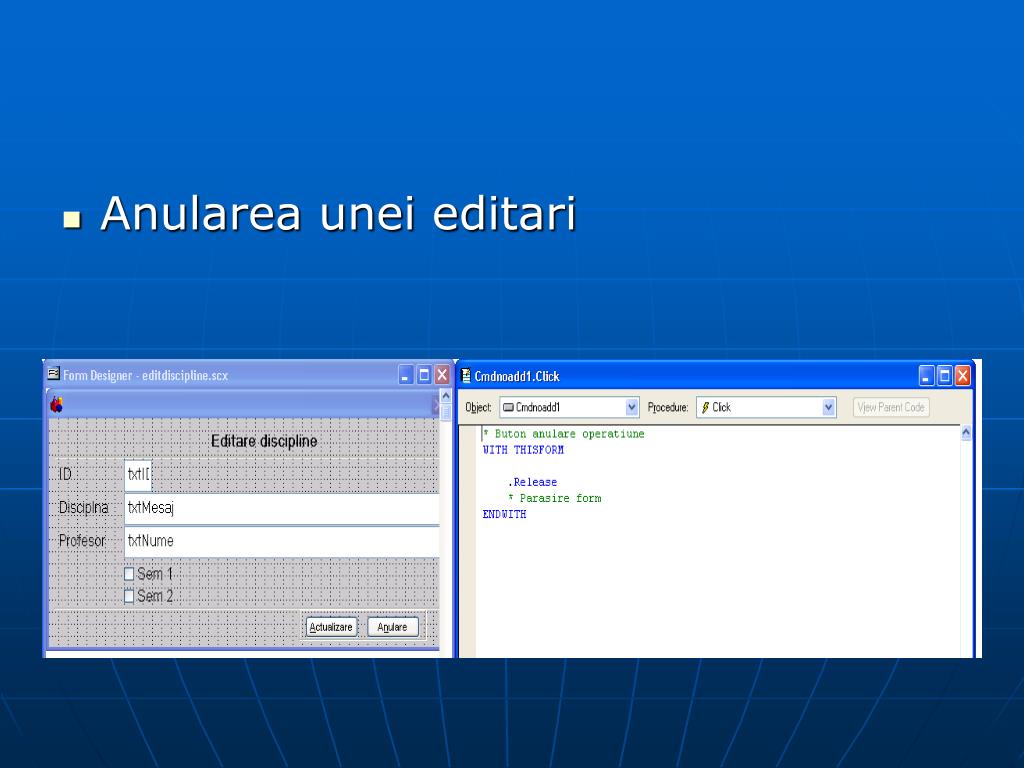
Task: Click the txtID input field
Action: click(138, 475)
